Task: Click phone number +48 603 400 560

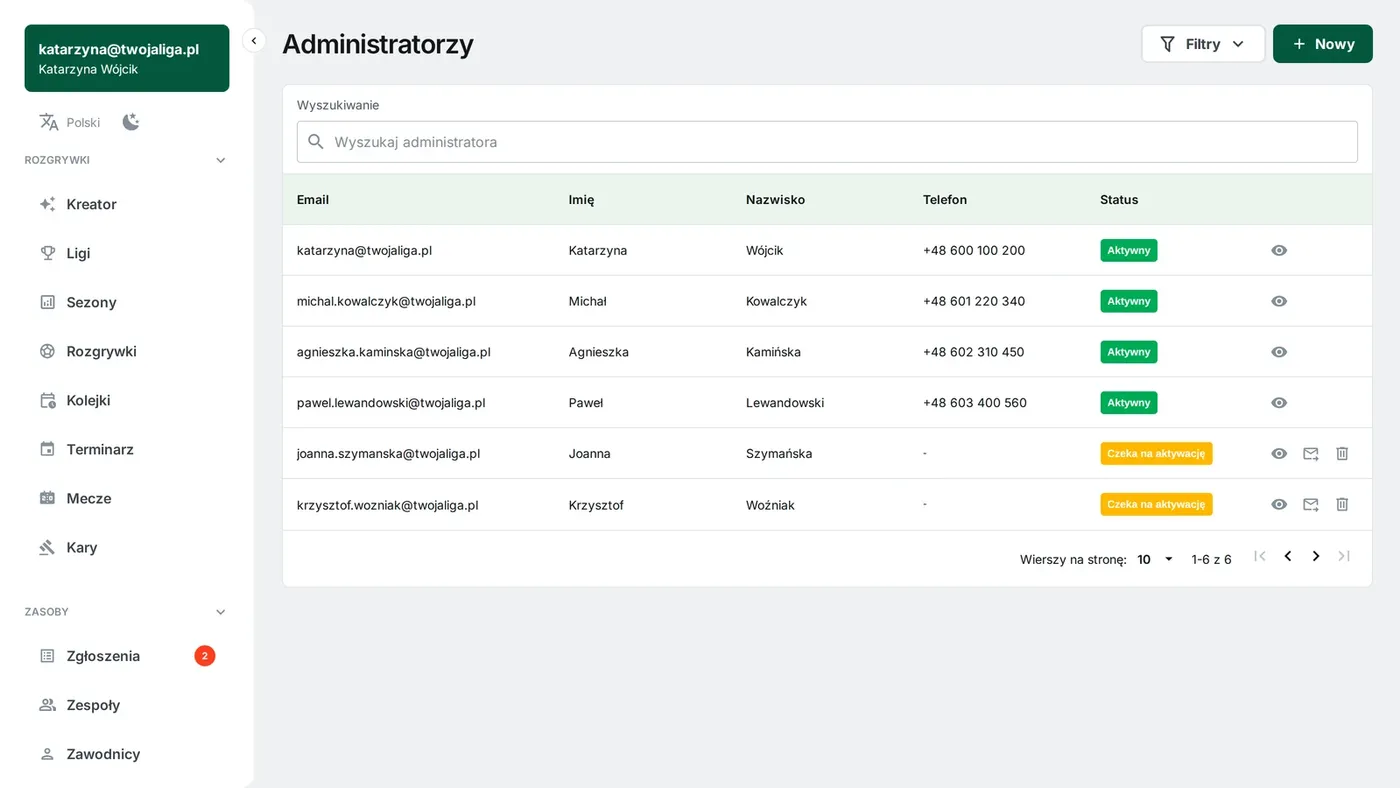Action: 975,403
